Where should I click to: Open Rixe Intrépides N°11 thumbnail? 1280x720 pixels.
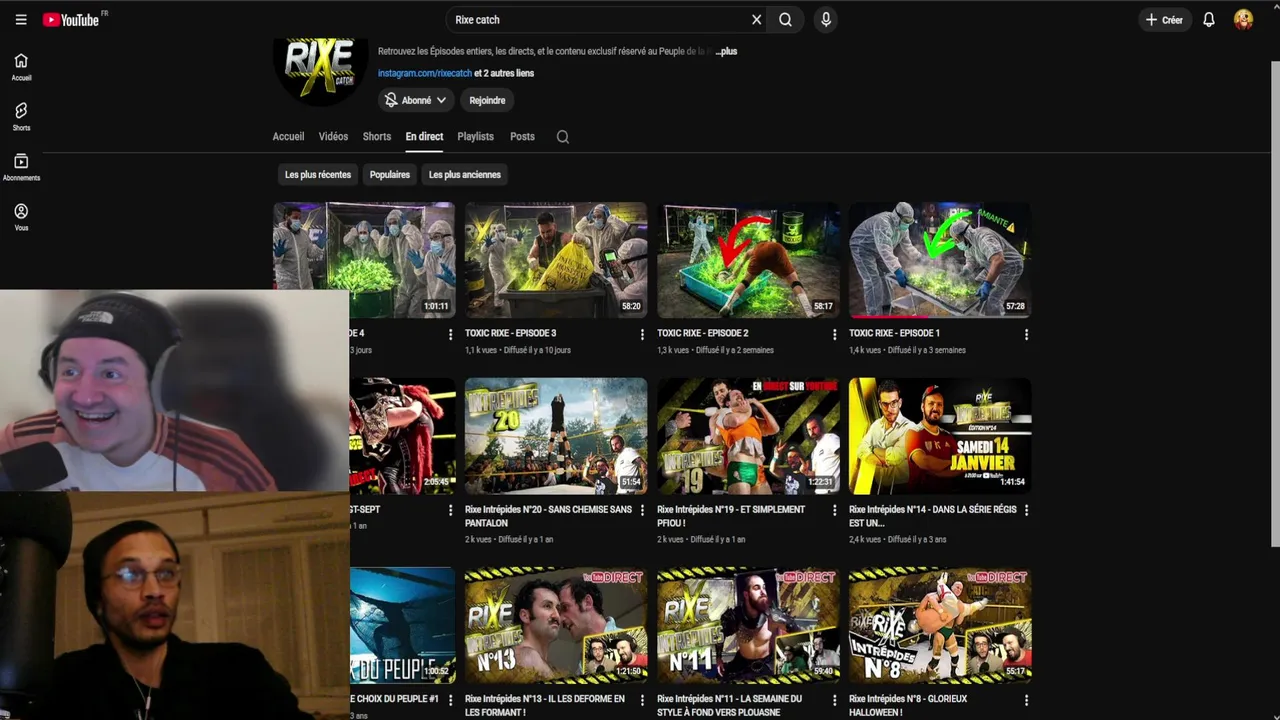(x=748, y=625)
